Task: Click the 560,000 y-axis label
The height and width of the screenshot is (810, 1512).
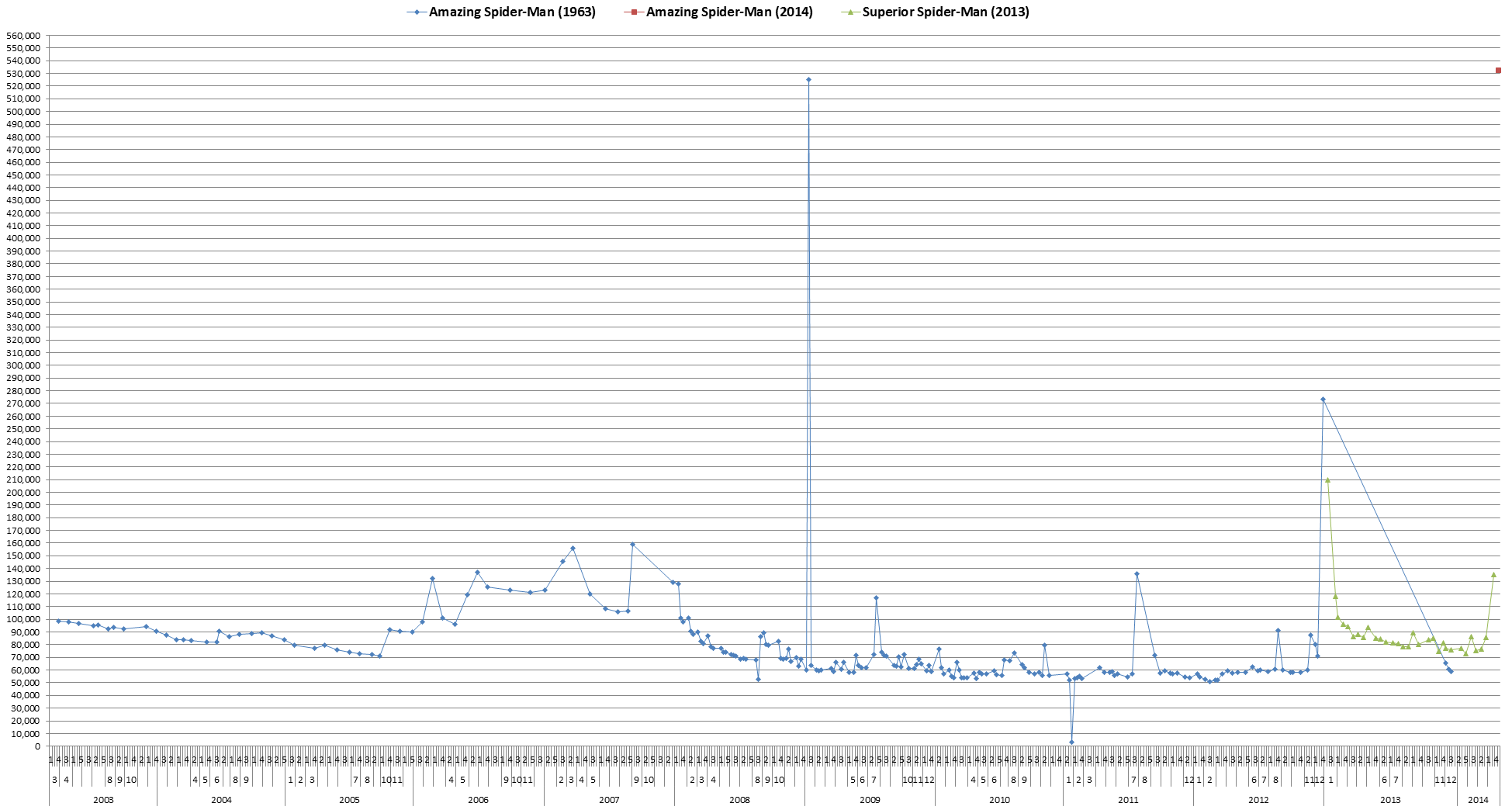Action: click(x=23, y=36)
